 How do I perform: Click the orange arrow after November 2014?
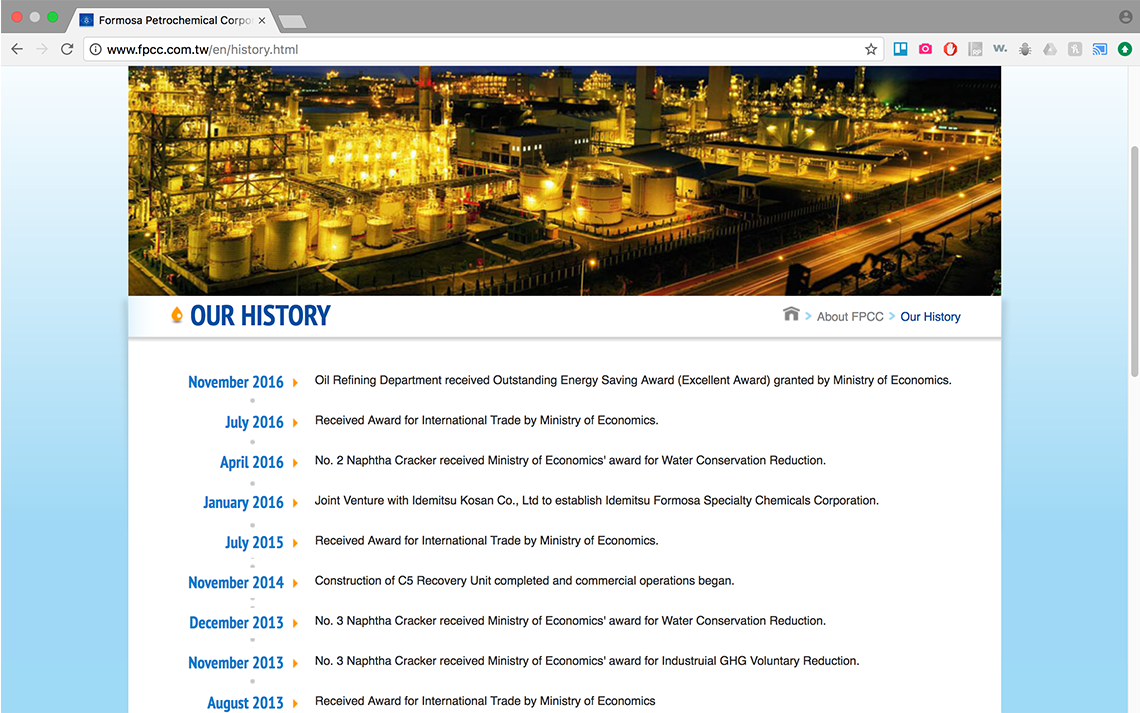pyautogui.click(x=295, y=583)
